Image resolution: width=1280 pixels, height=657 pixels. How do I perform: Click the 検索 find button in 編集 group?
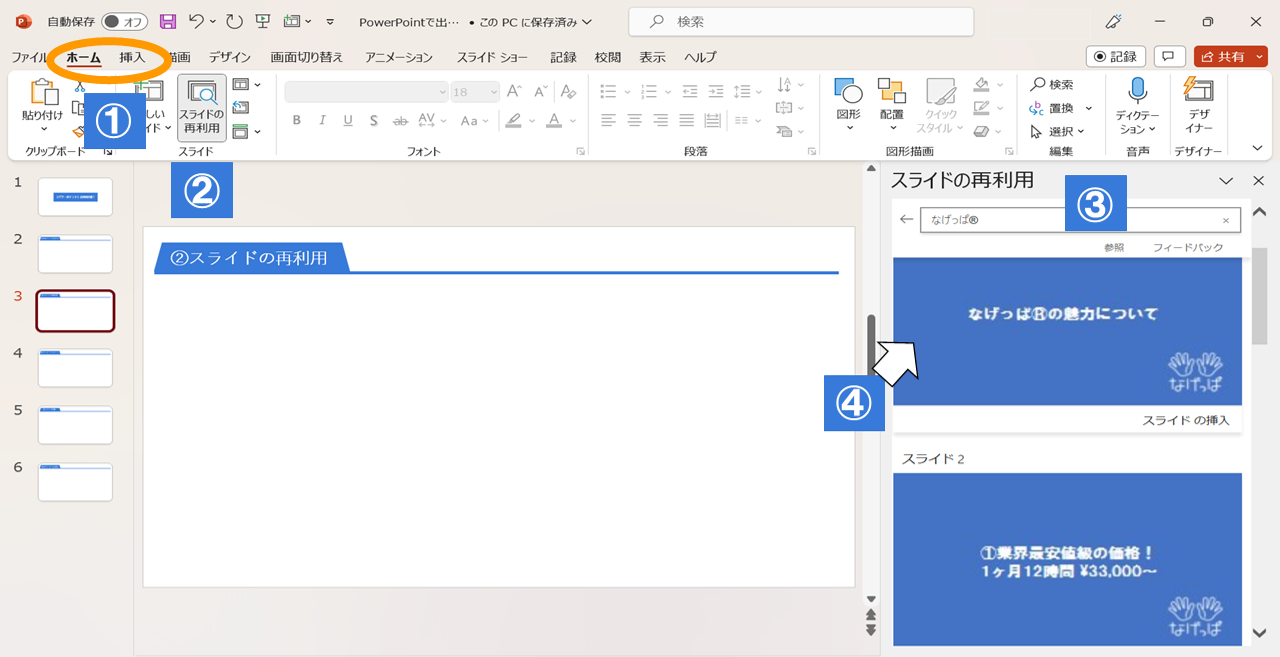1052,85
